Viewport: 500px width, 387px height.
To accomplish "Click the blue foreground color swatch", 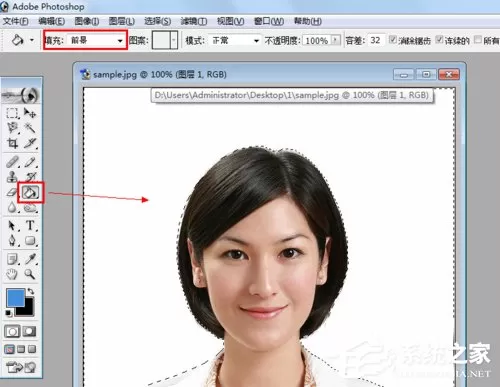I will pos(15,297).
